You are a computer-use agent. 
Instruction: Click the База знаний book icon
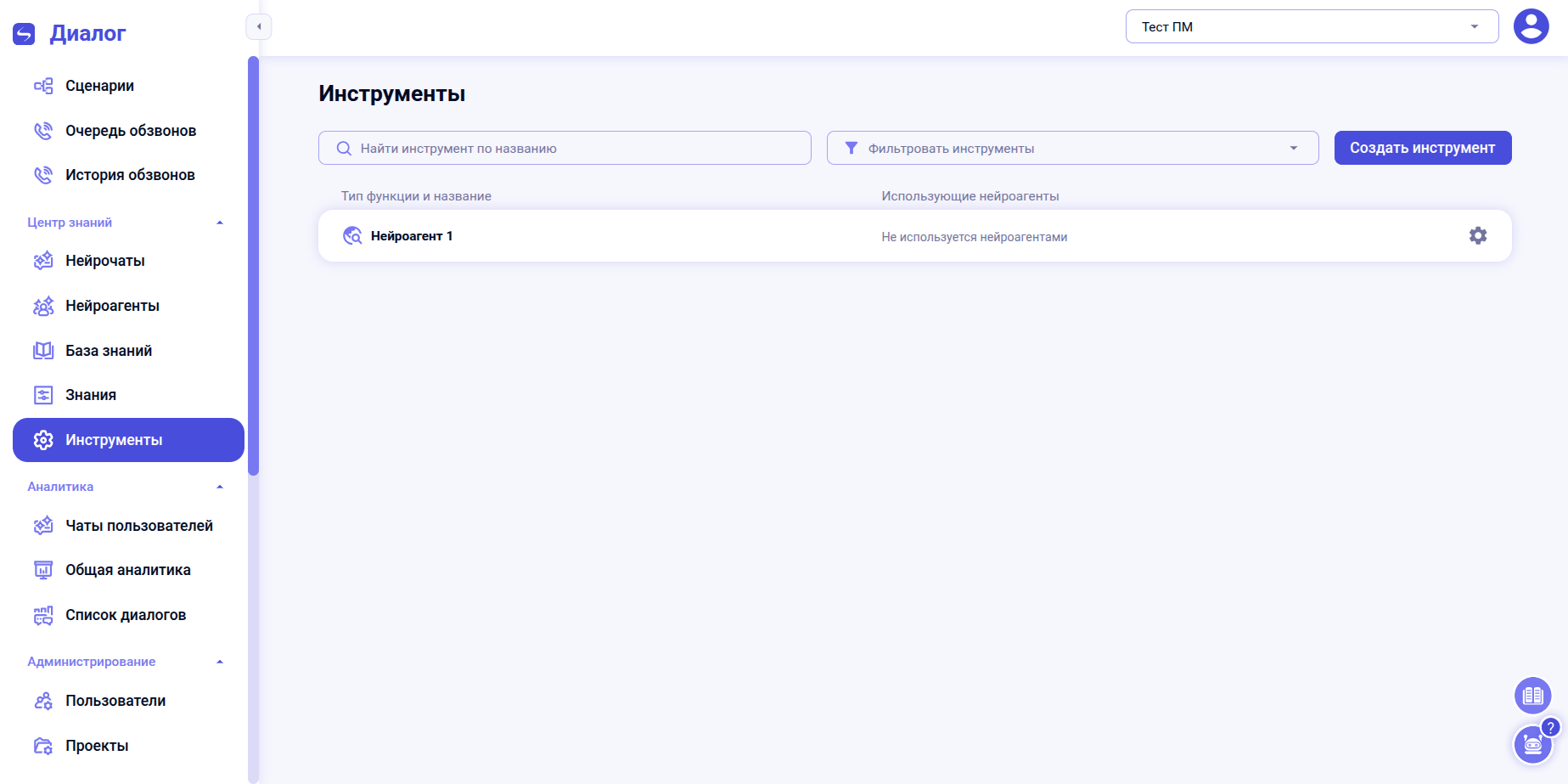click(43, 351)
